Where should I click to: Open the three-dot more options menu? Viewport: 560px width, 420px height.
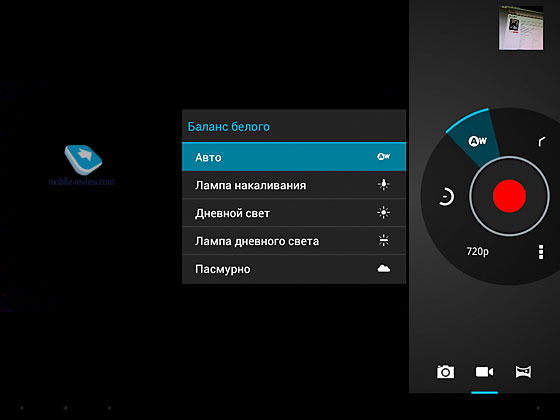(x=541, y=252)
